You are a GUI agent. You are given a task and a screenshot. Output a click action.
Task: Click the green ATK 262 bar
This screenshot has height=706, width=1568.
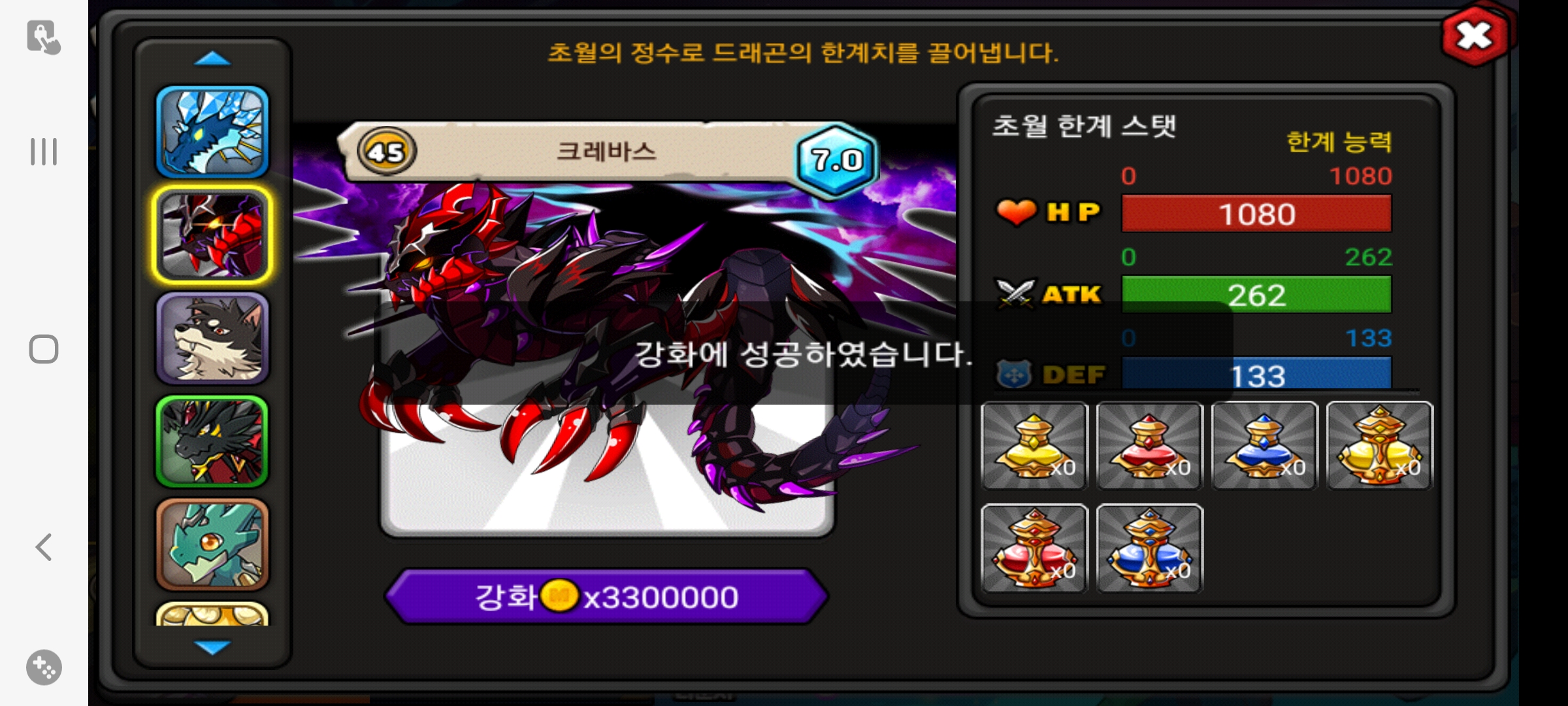pyautogui.click(x=1256, y=295)
